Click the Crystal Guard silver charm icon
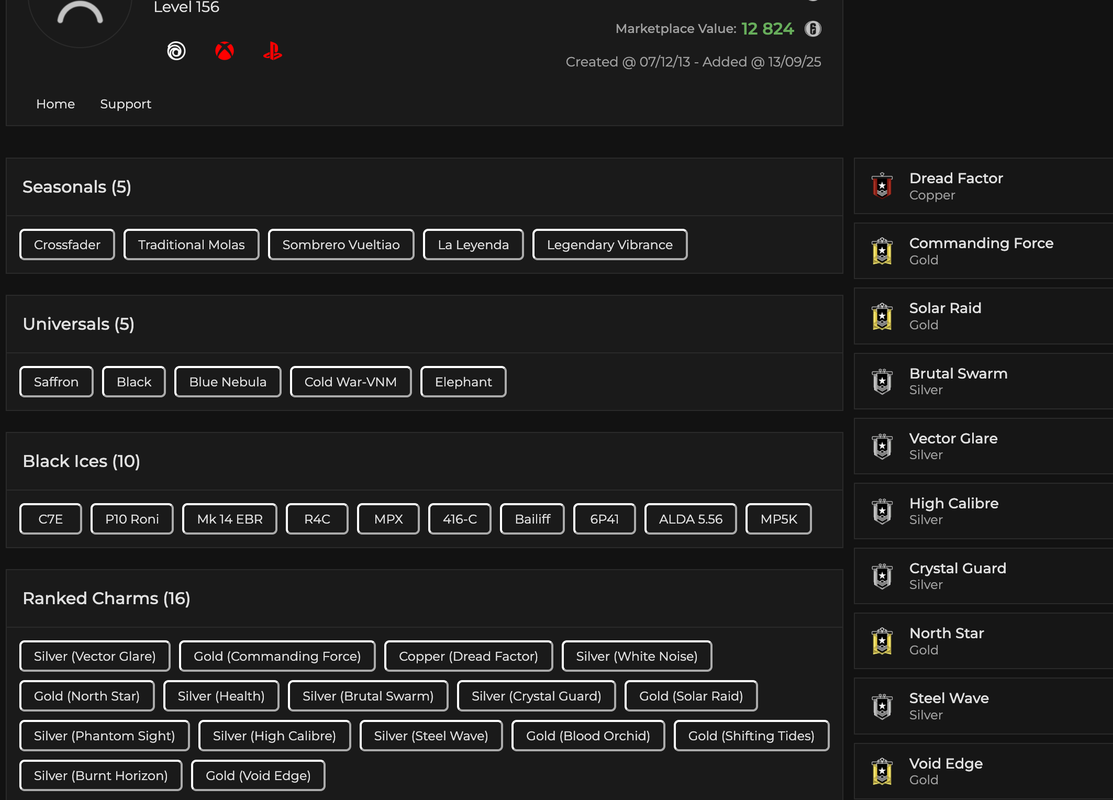 (882, 576)
